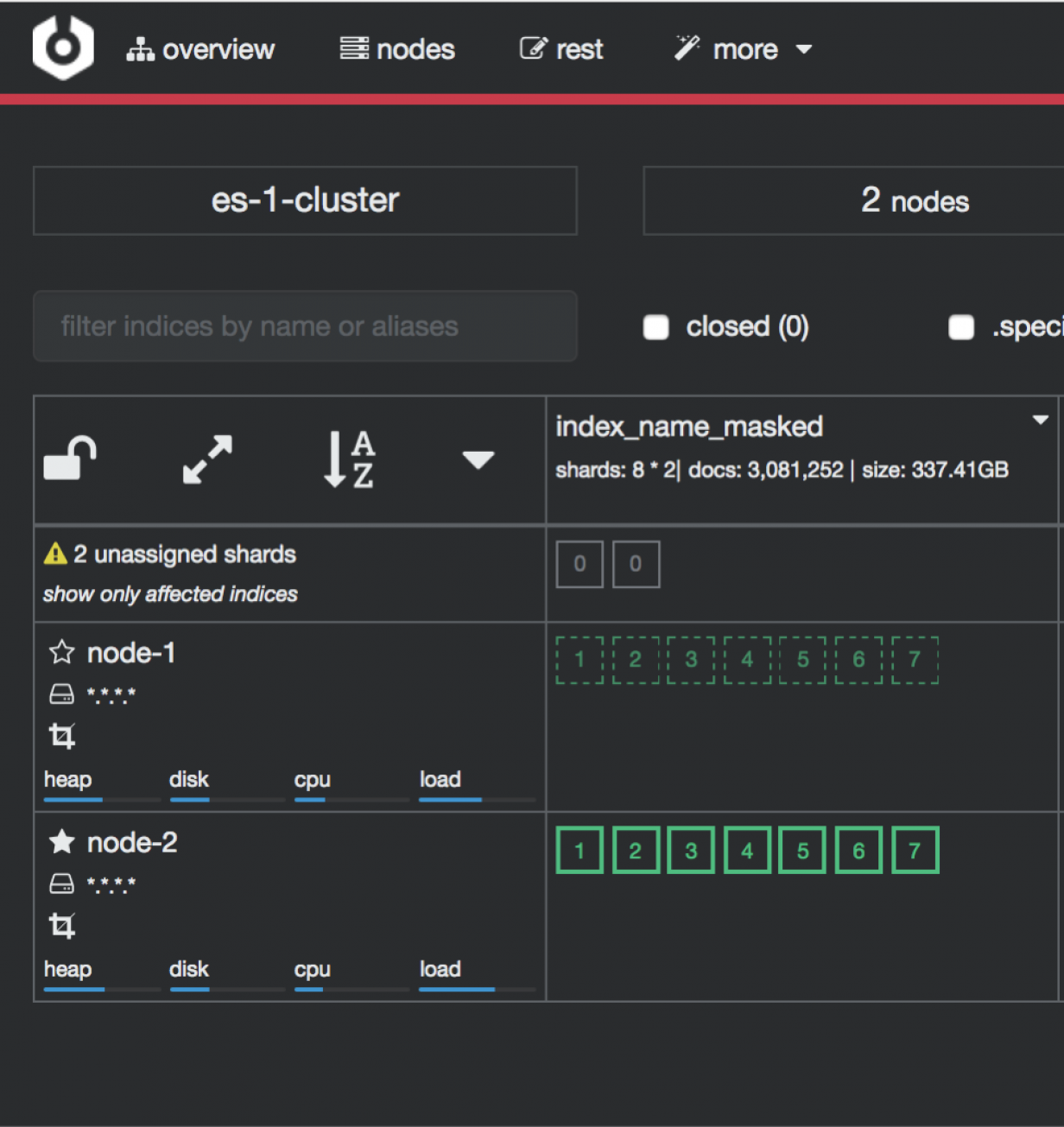Click the yellow unassigned shards warning icon

[55, 554]
